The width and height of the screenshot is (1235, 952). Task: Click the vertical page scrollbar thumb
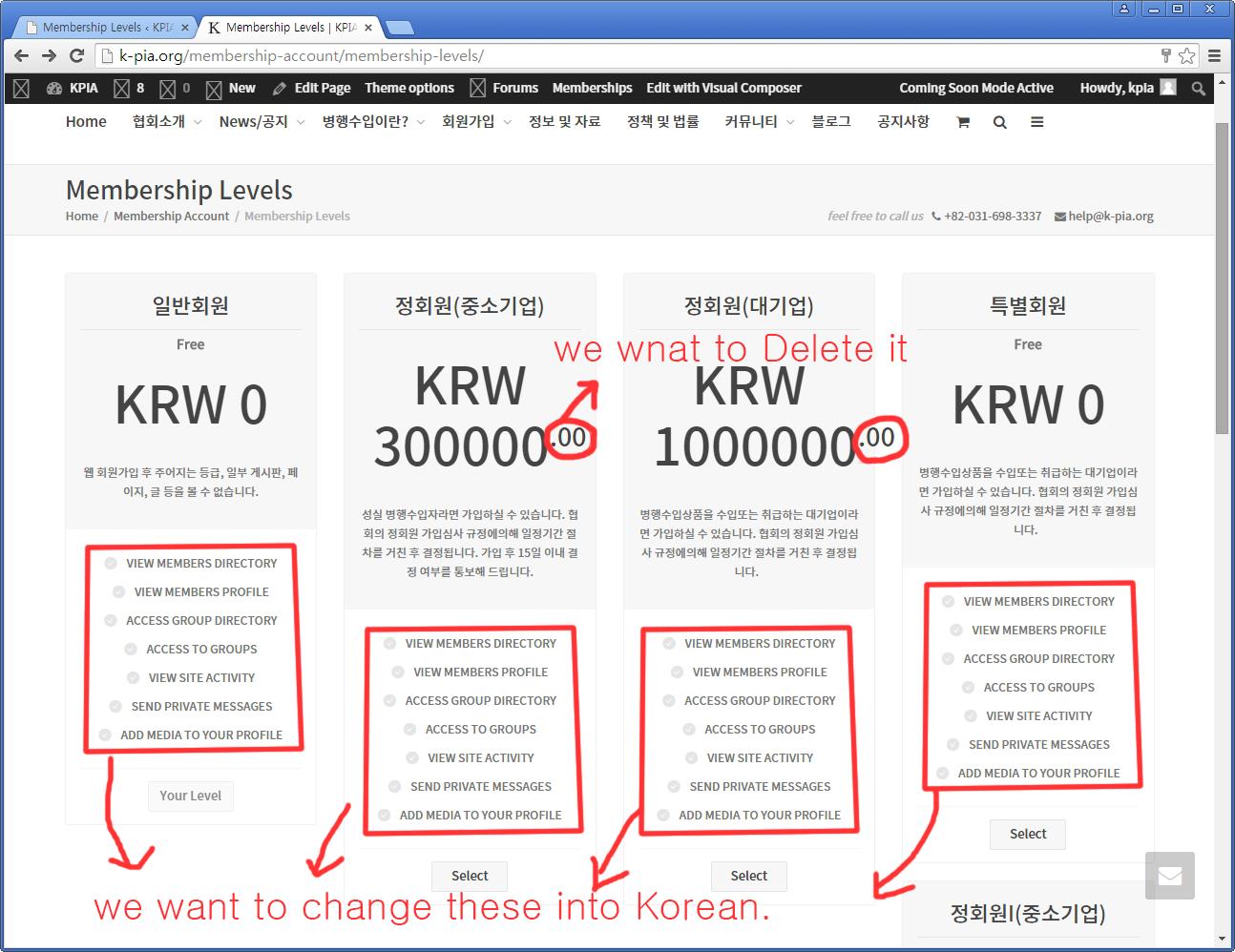coord(1222,277)
